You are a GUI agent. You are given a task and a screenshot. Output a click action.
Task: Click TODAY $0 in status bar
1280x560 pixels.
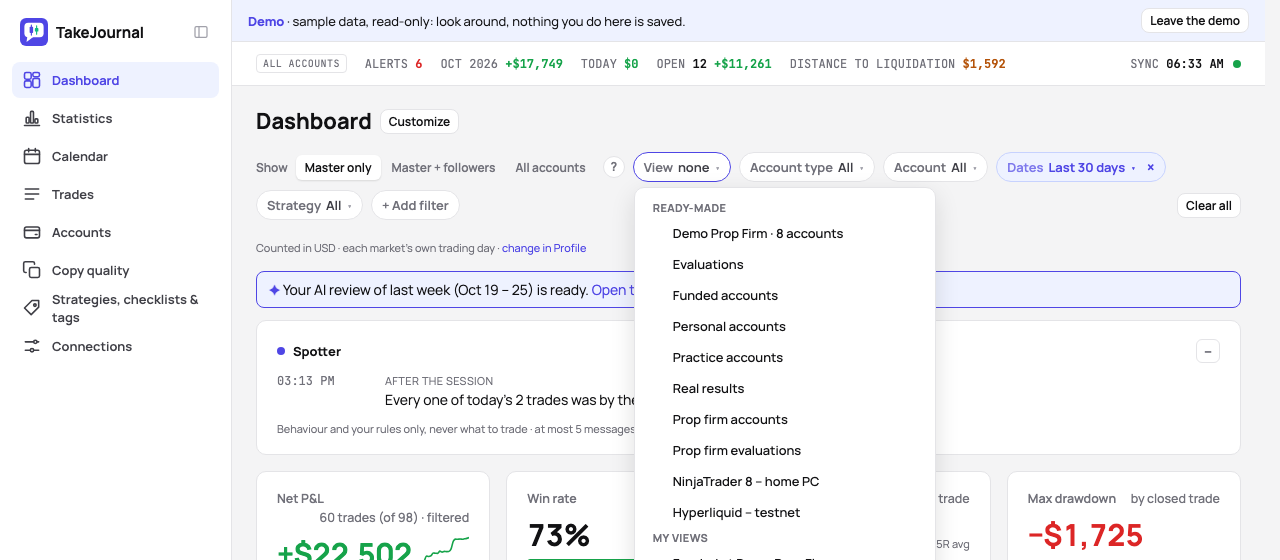tap(609, 64)
